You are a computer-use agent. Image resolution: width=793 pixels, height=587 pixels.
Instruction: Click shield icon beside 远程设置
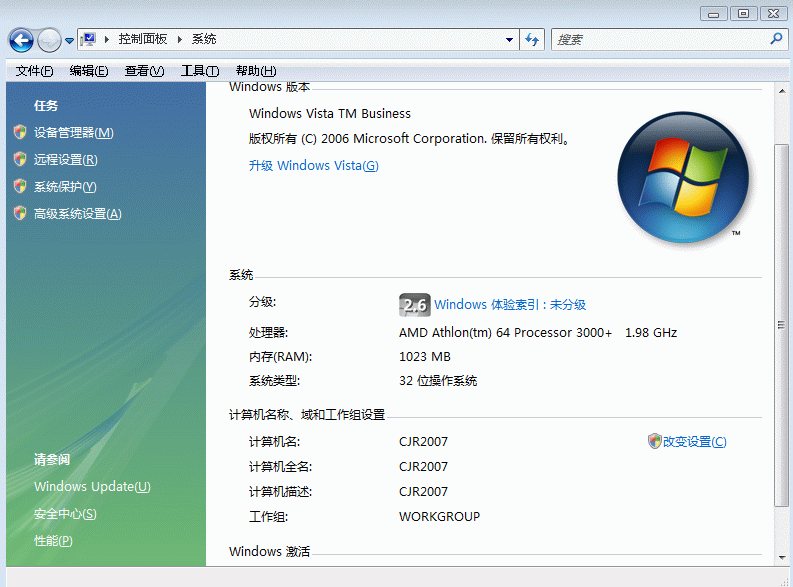click(20, 159)
